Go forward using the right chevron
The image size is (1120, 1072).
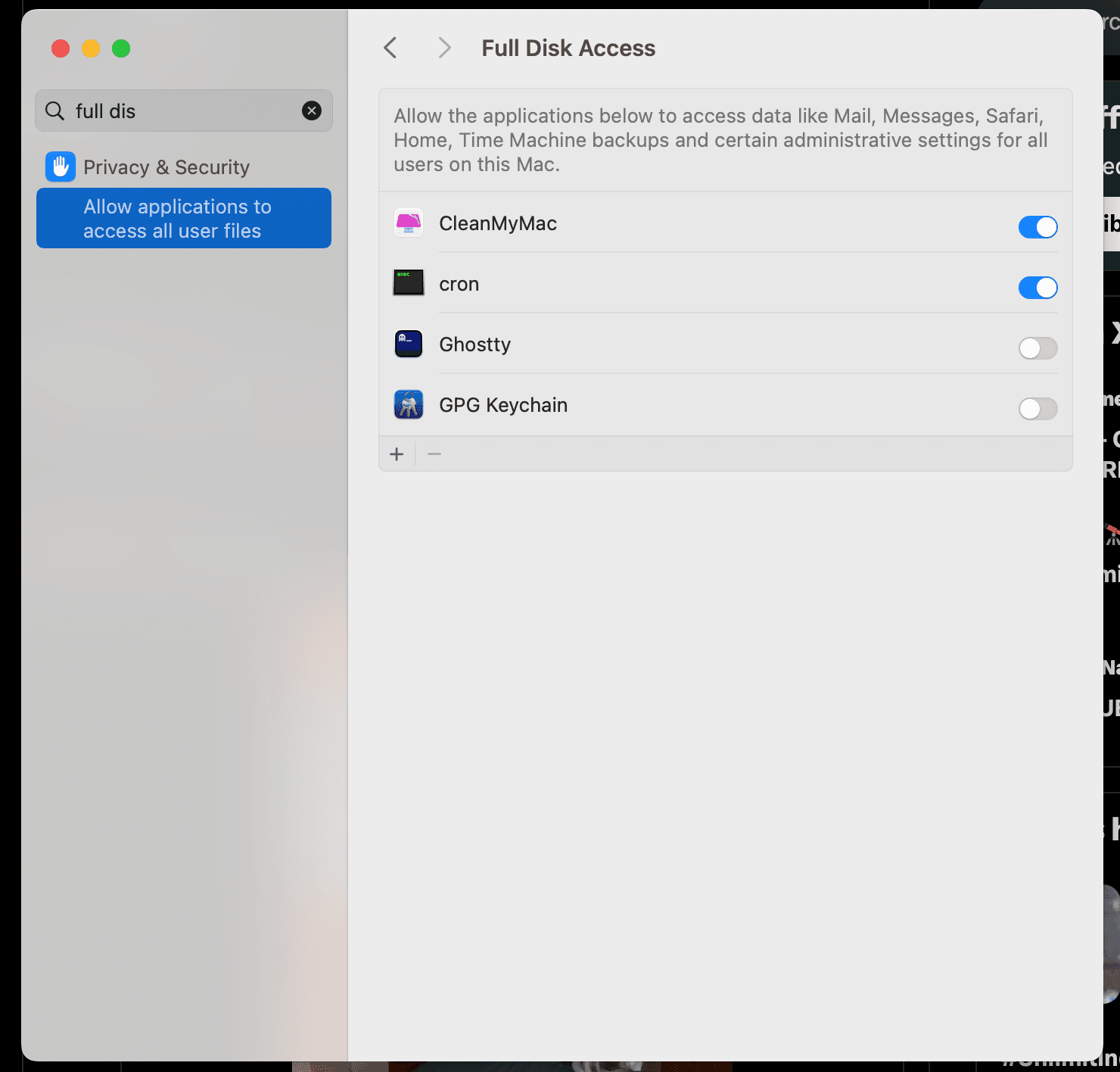coord(444,48)
